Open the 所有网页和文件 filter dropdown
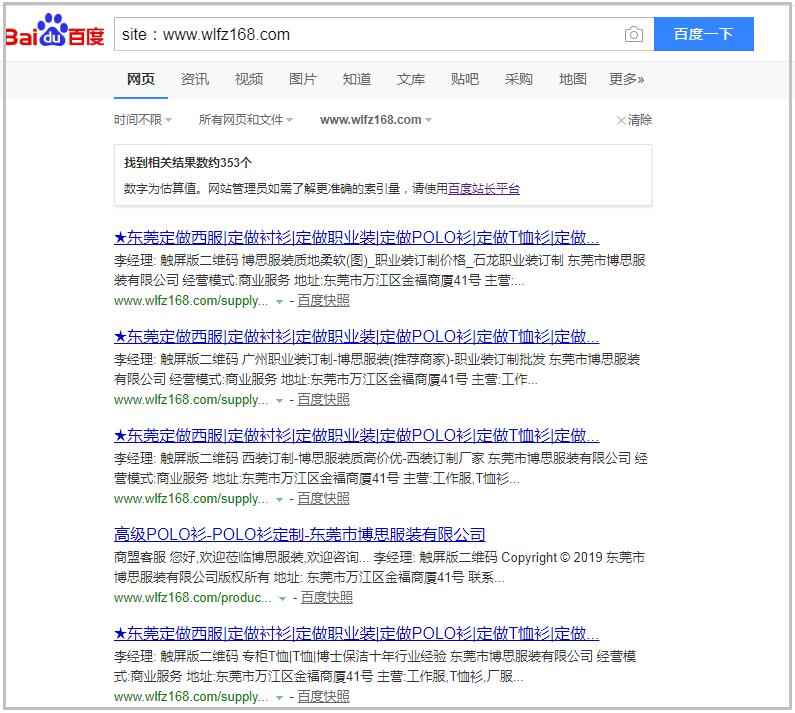The height and width of the screenshot is (713, 795). [x=246, y=120]
